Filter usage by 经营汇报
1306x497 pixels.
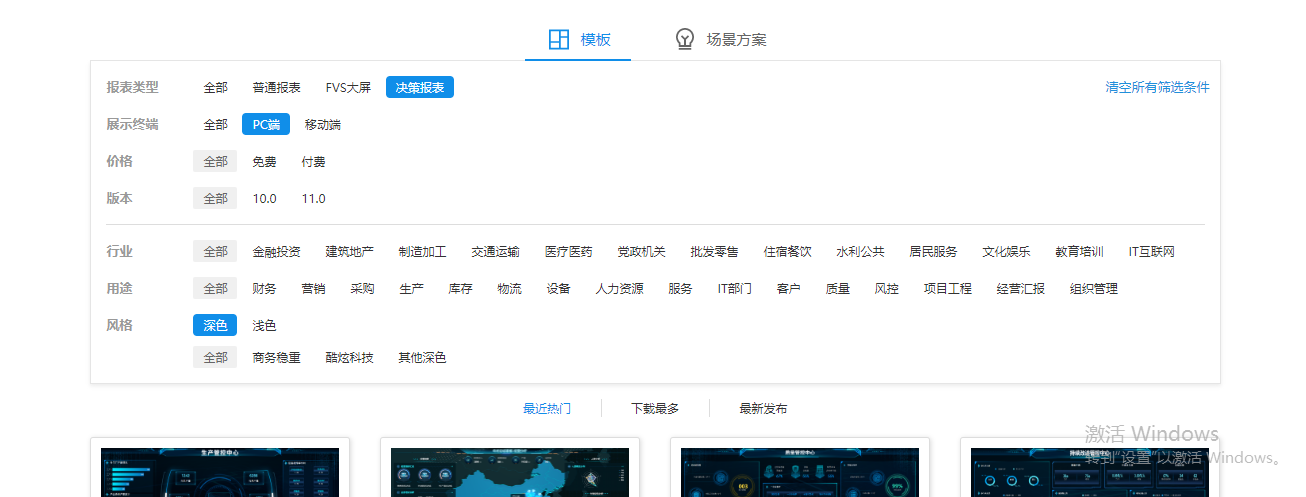[1020, 288]
